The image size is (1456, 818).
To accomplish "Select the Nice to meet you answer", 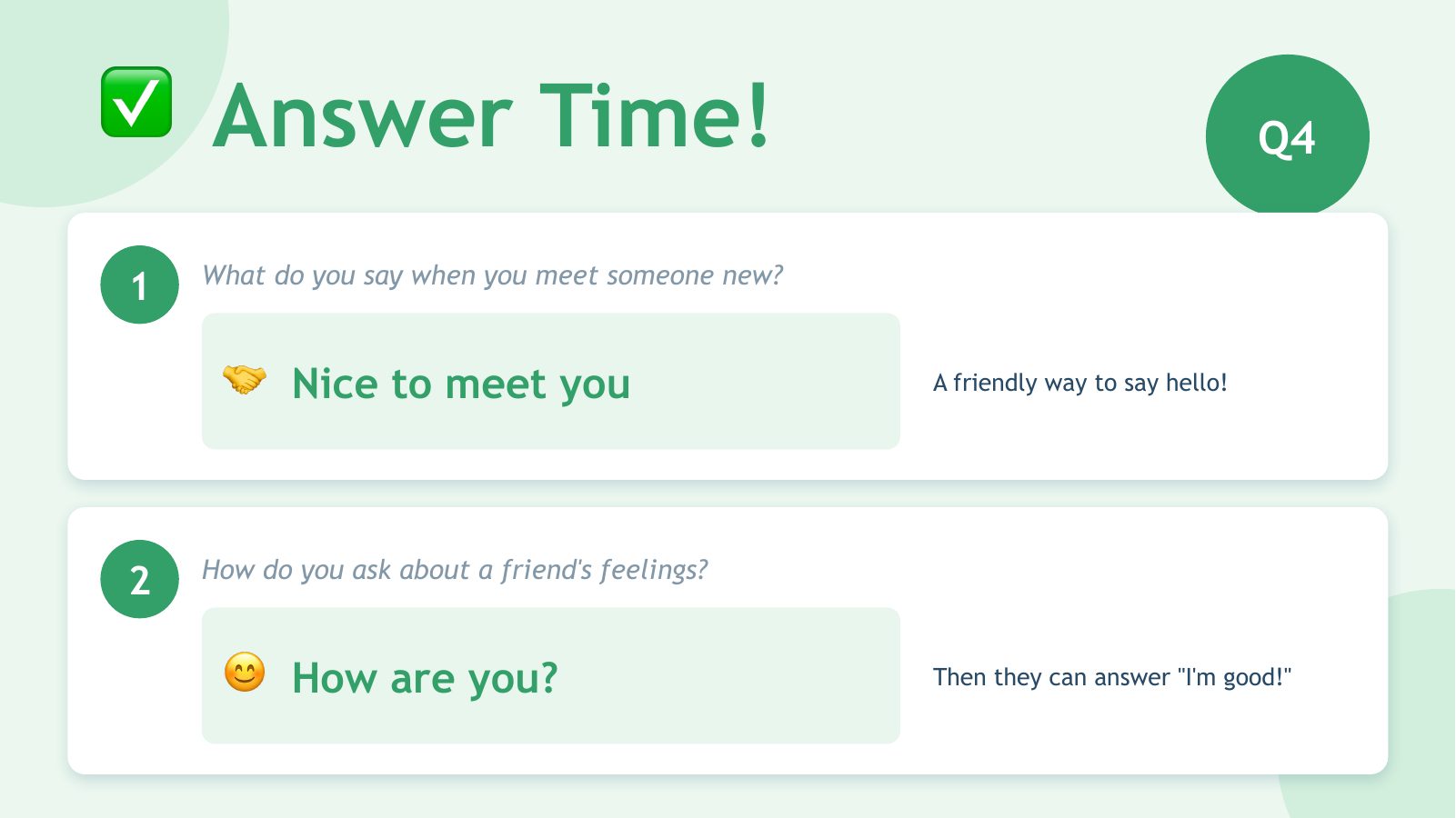I will click(x=461, y=384).
